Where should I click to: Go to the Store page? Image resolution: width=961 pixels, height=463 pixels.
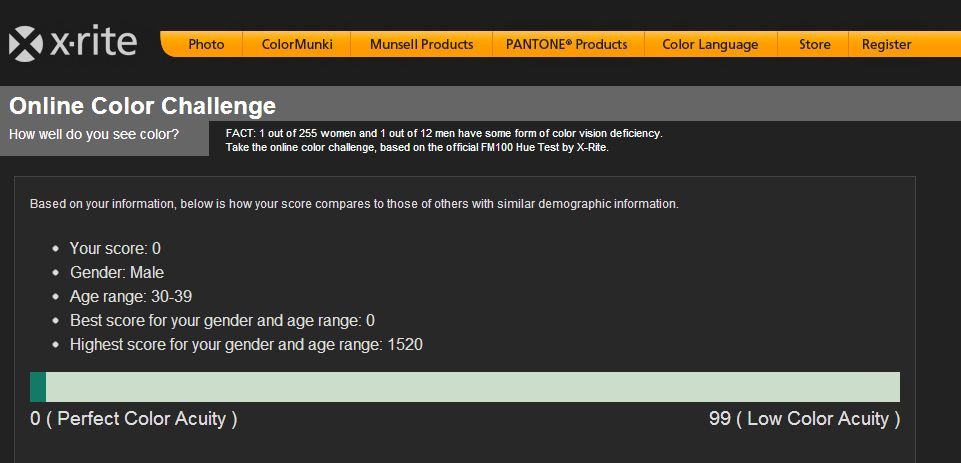click(x=815, y=45)
